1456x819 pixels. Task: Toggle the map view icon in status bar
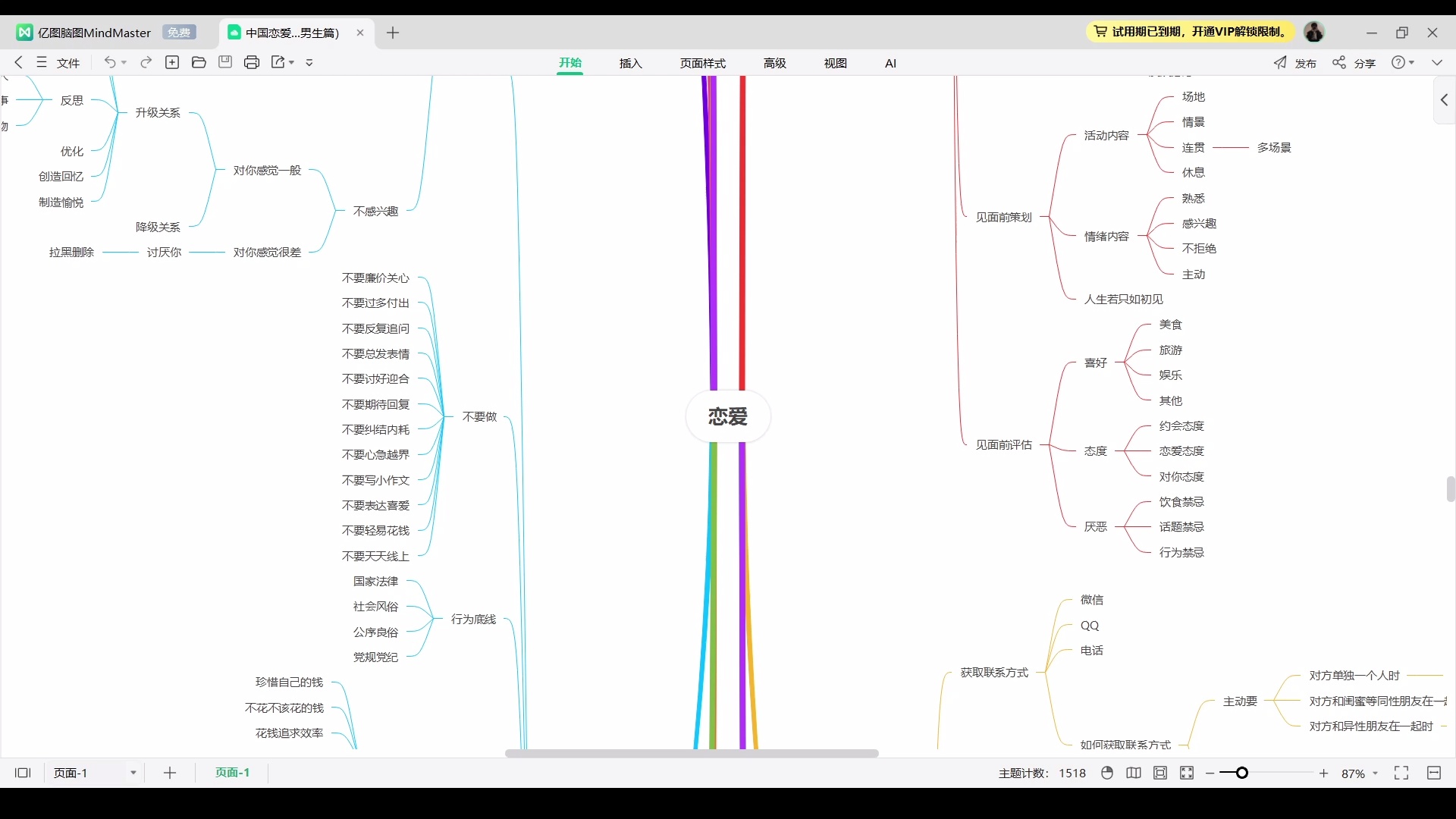(1134, 773)
